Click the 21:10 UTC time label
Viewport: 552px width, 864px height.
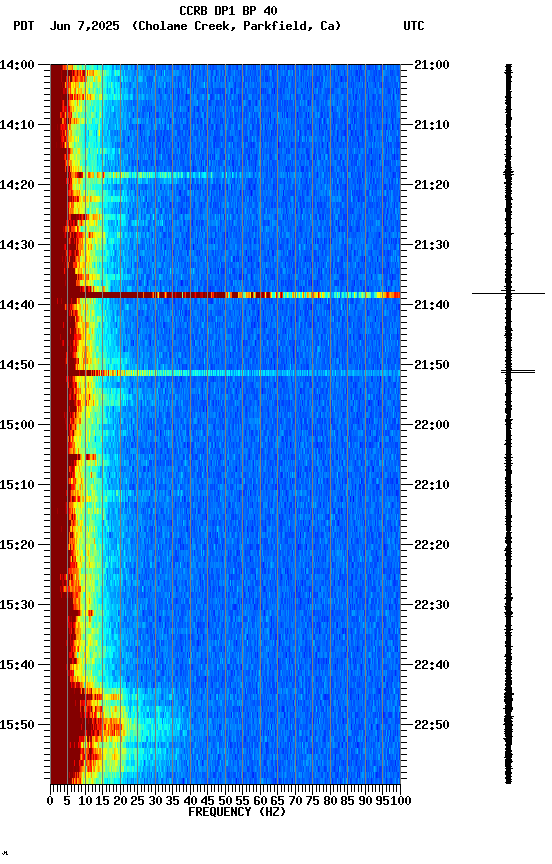pos(431,125)
